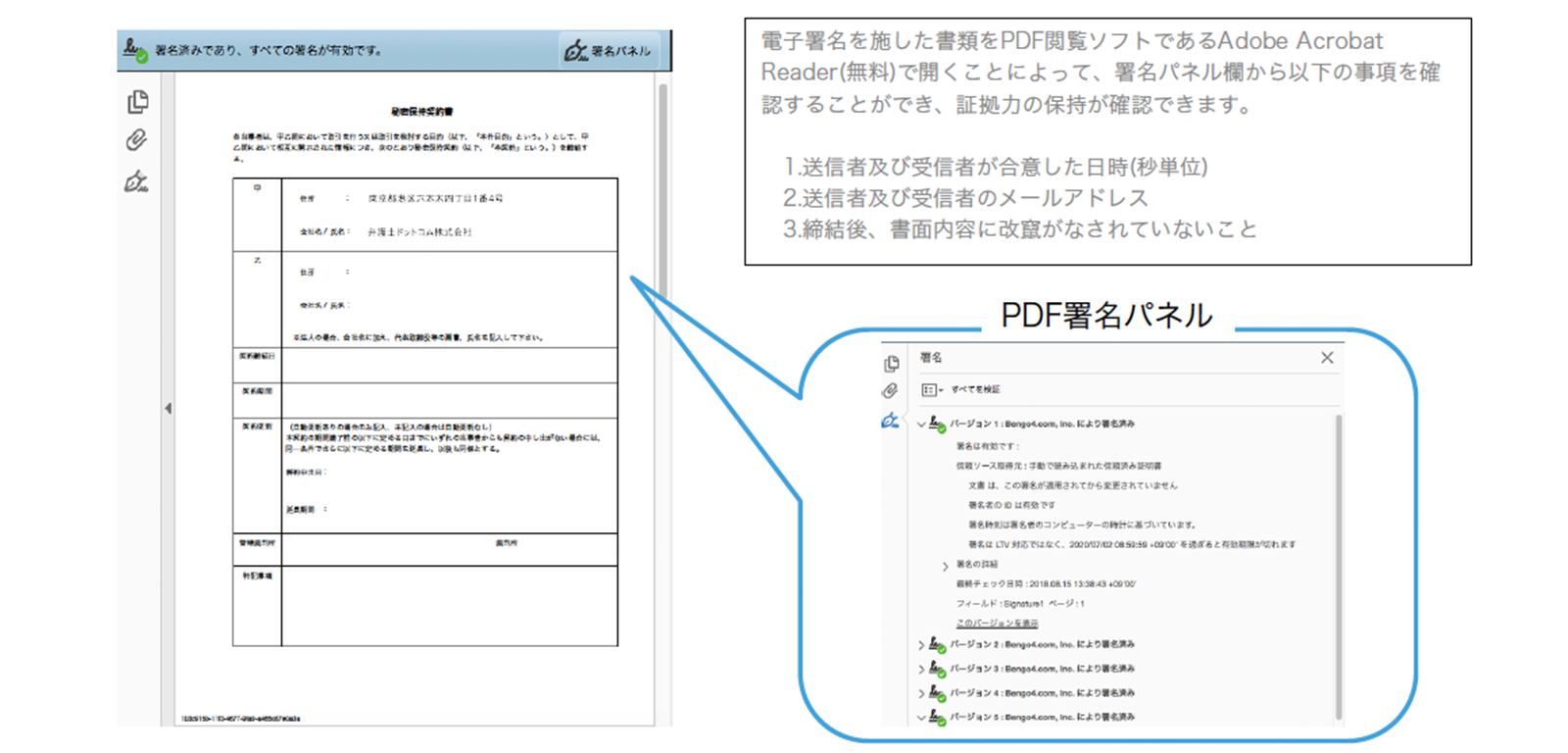
Task: Click the 弁護士ドットコム株式会社 company name in the document
Action: (419, 232)
